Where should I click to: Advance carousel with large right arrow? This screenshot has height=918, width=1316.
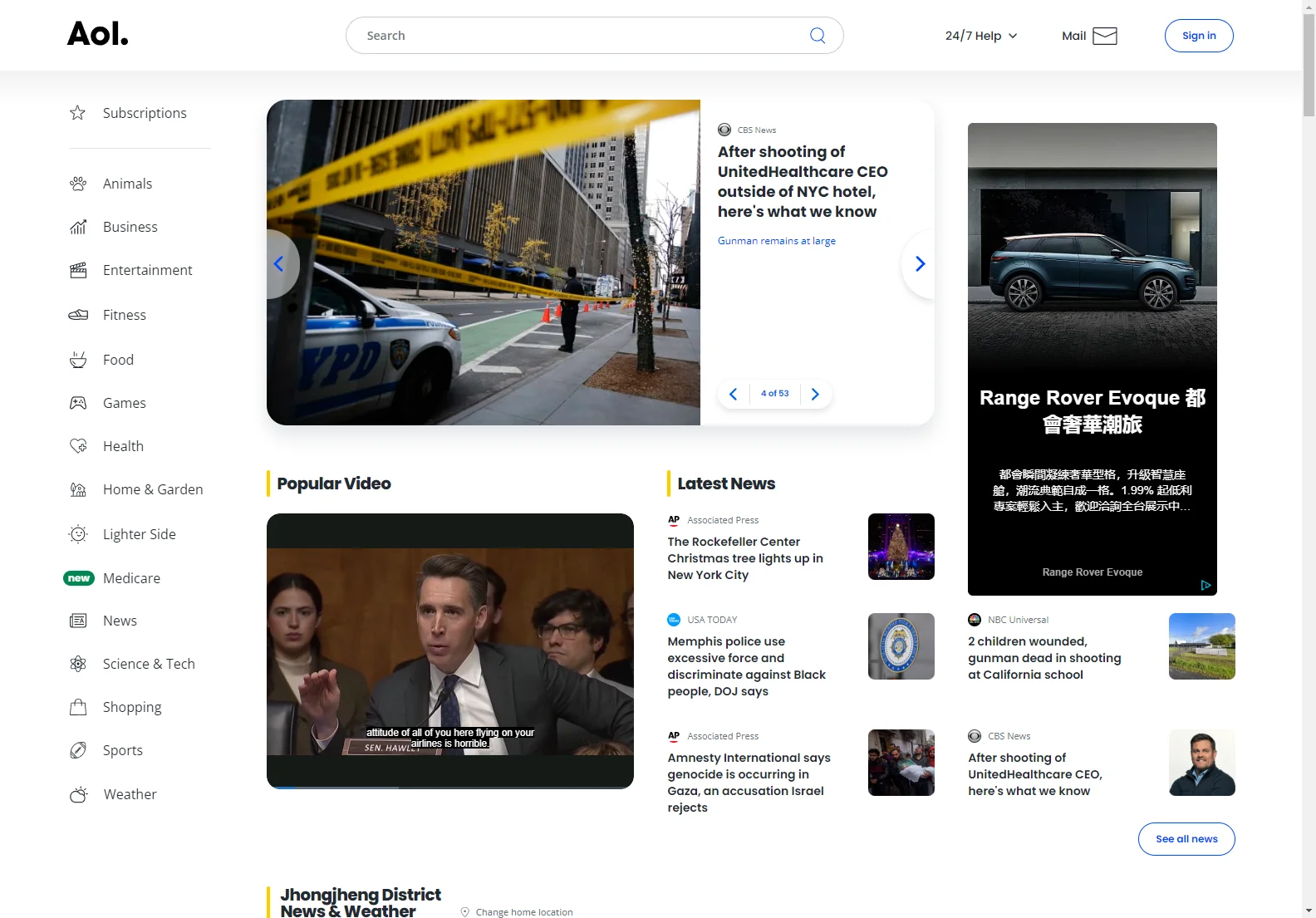pos(919,264)
